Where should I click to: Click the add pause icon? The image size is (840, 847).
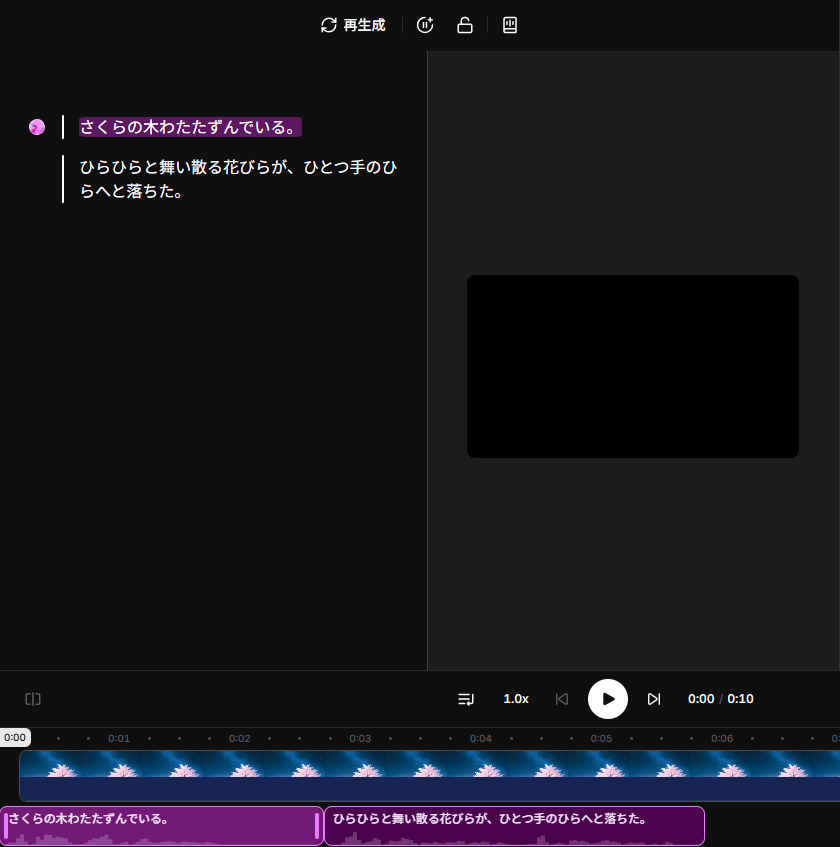click(x=425, y=25)
